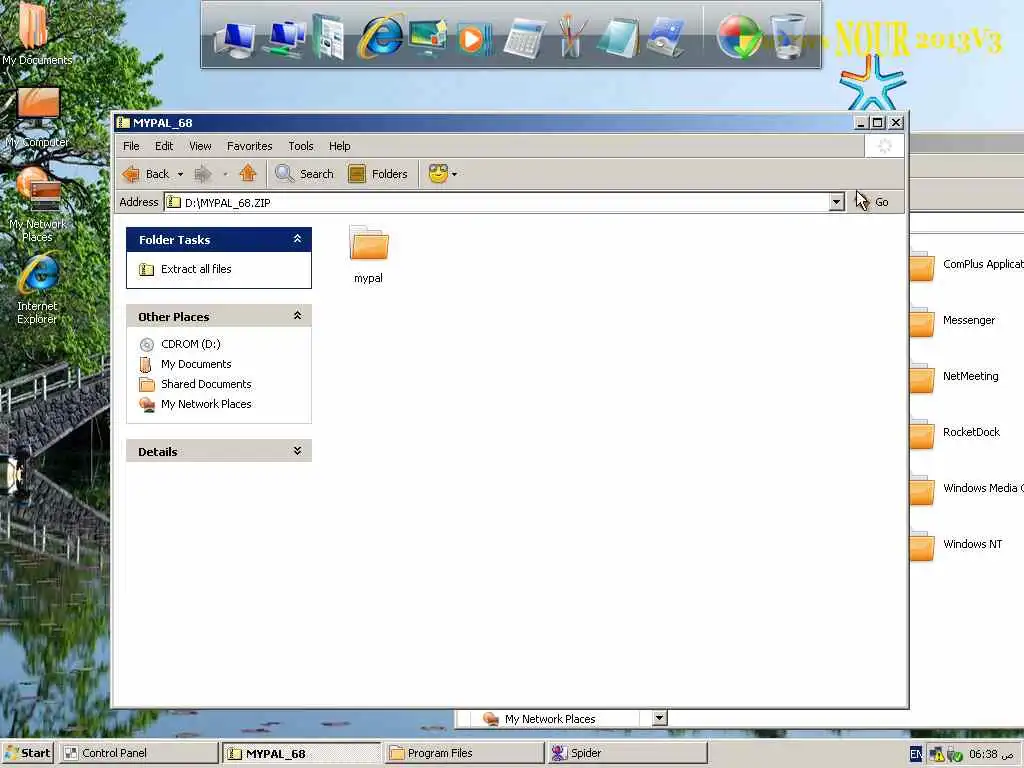Maximize the MYPAL_68 window

(878, 123)
